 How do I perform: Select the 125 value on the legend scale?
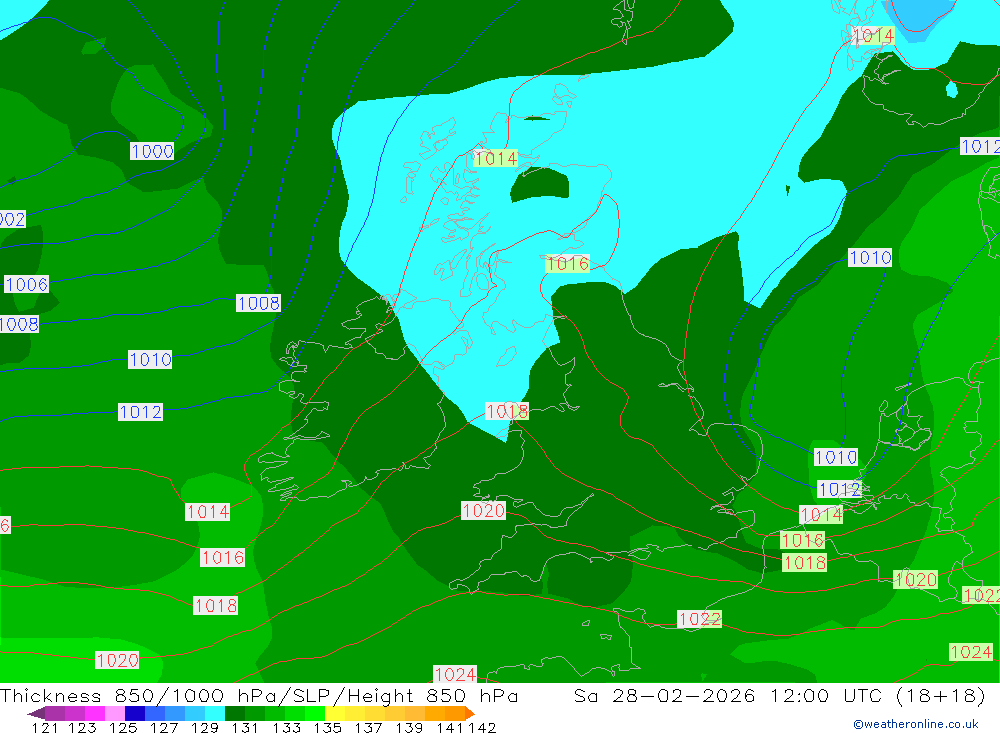tap(123, 727)
